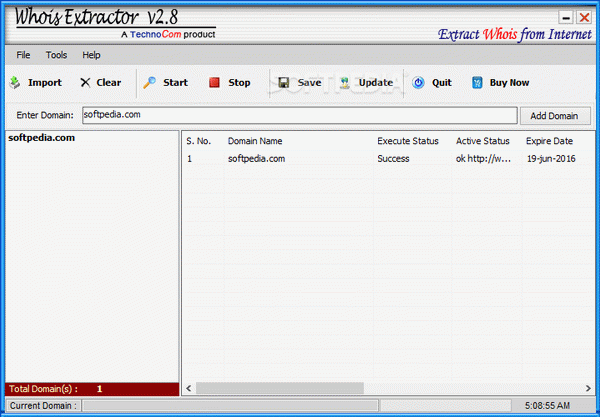
Task: Close the Whois Extractor window
Action: (584, 17)
